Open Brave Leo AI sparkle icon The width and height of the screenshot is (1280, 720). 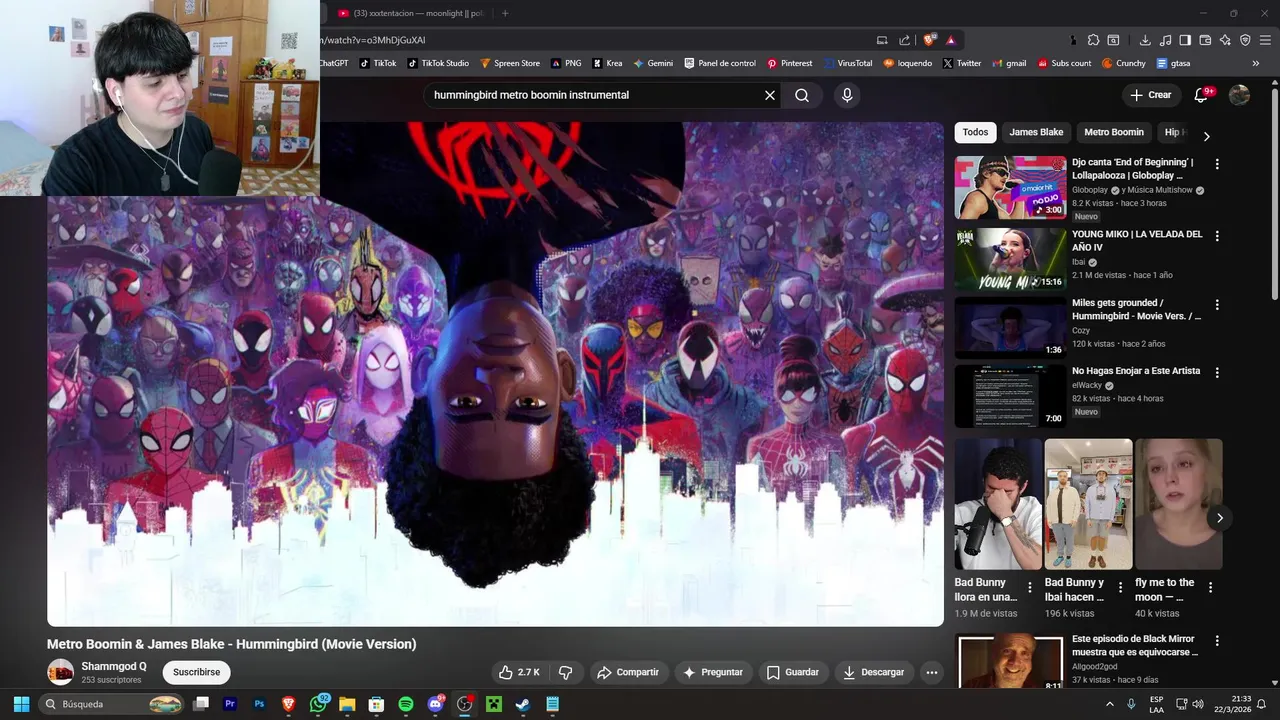pyautogui.click(x=1225, y=40)
